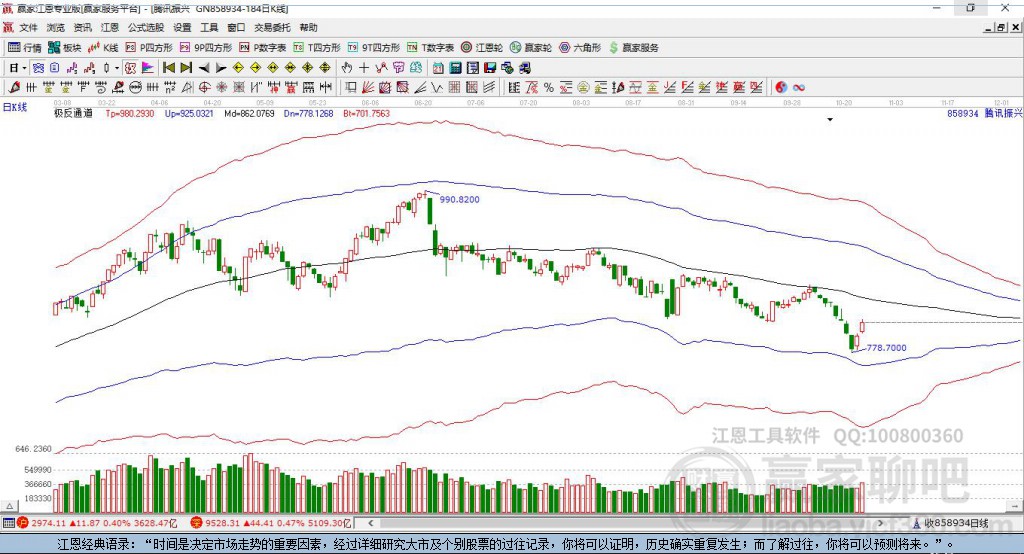Open the calendar icon showing 21

438,68
